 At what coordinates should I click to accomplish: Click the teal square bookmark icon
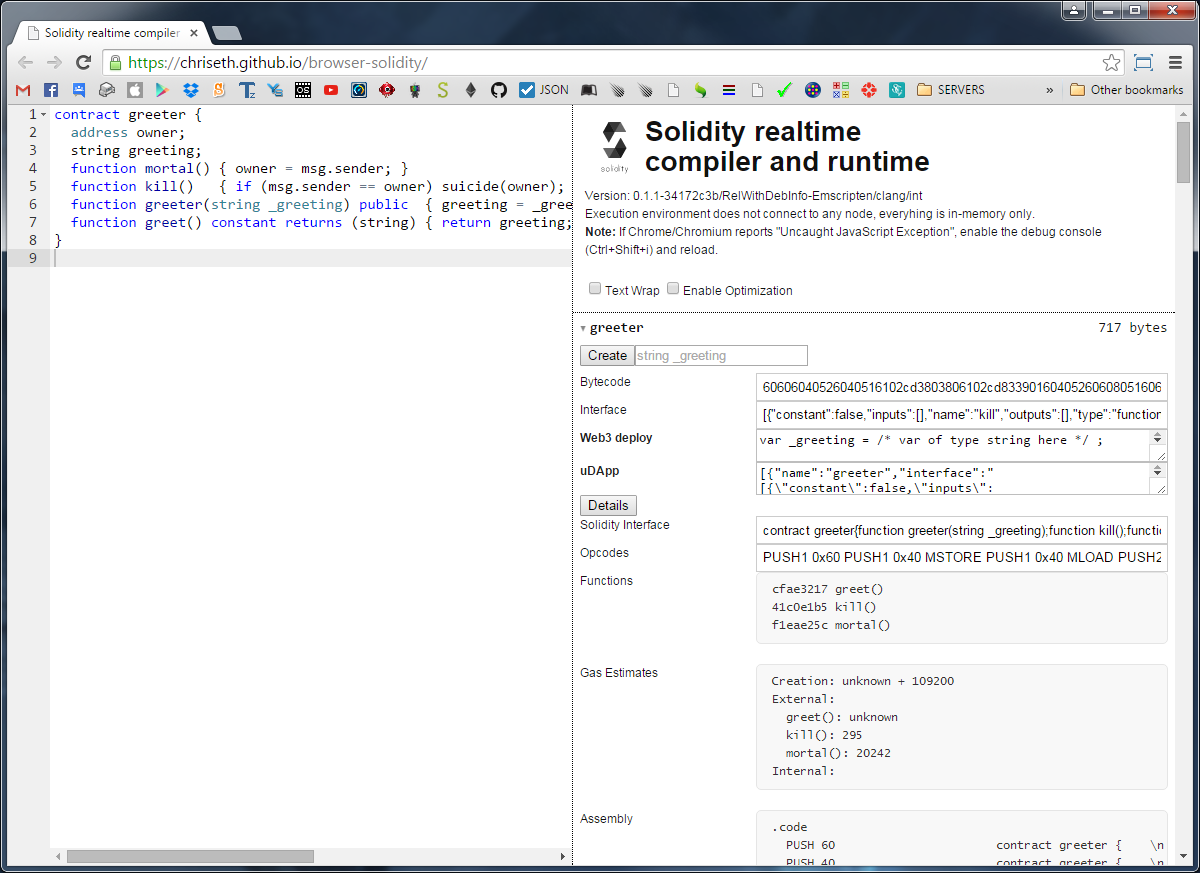[897, 90]
